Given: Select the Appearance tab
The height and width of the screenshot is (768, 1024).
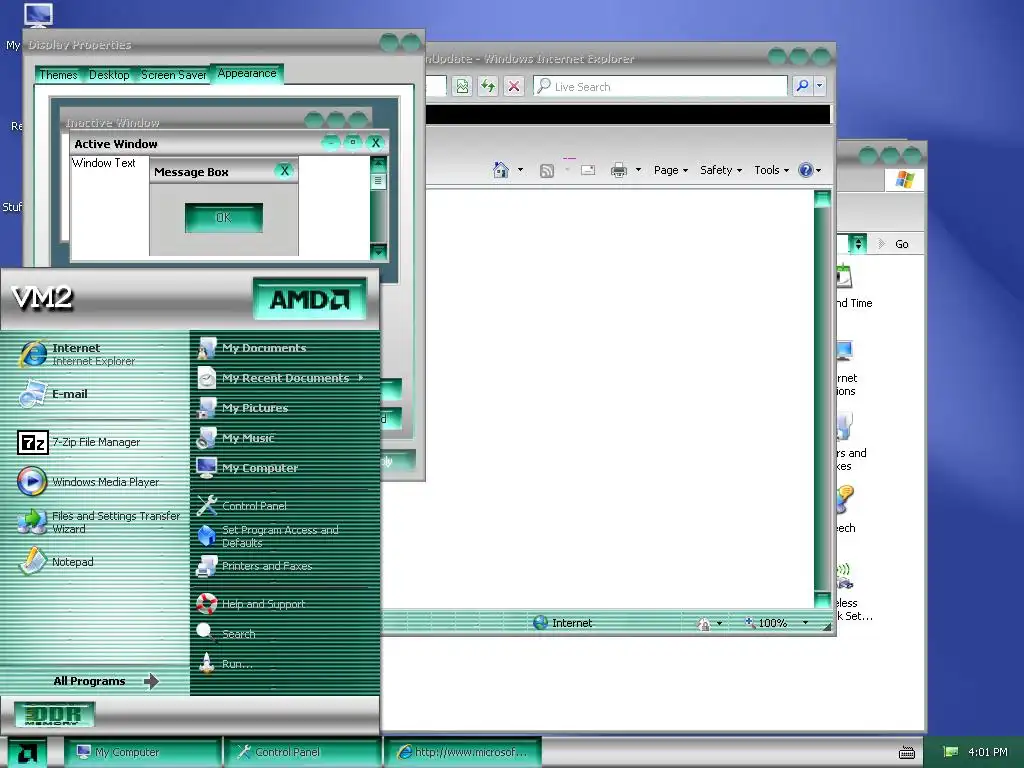Looking at the screenshot, I should click(247, 73).
